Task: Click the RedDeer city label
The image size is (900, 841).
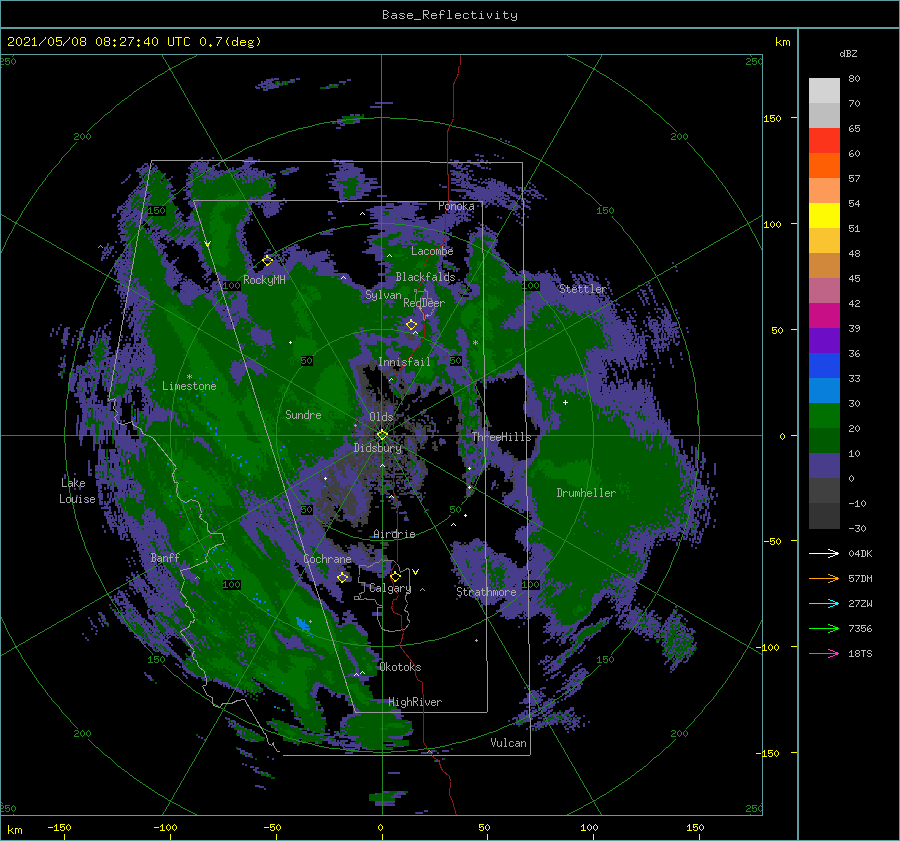Action: (424, 303)
